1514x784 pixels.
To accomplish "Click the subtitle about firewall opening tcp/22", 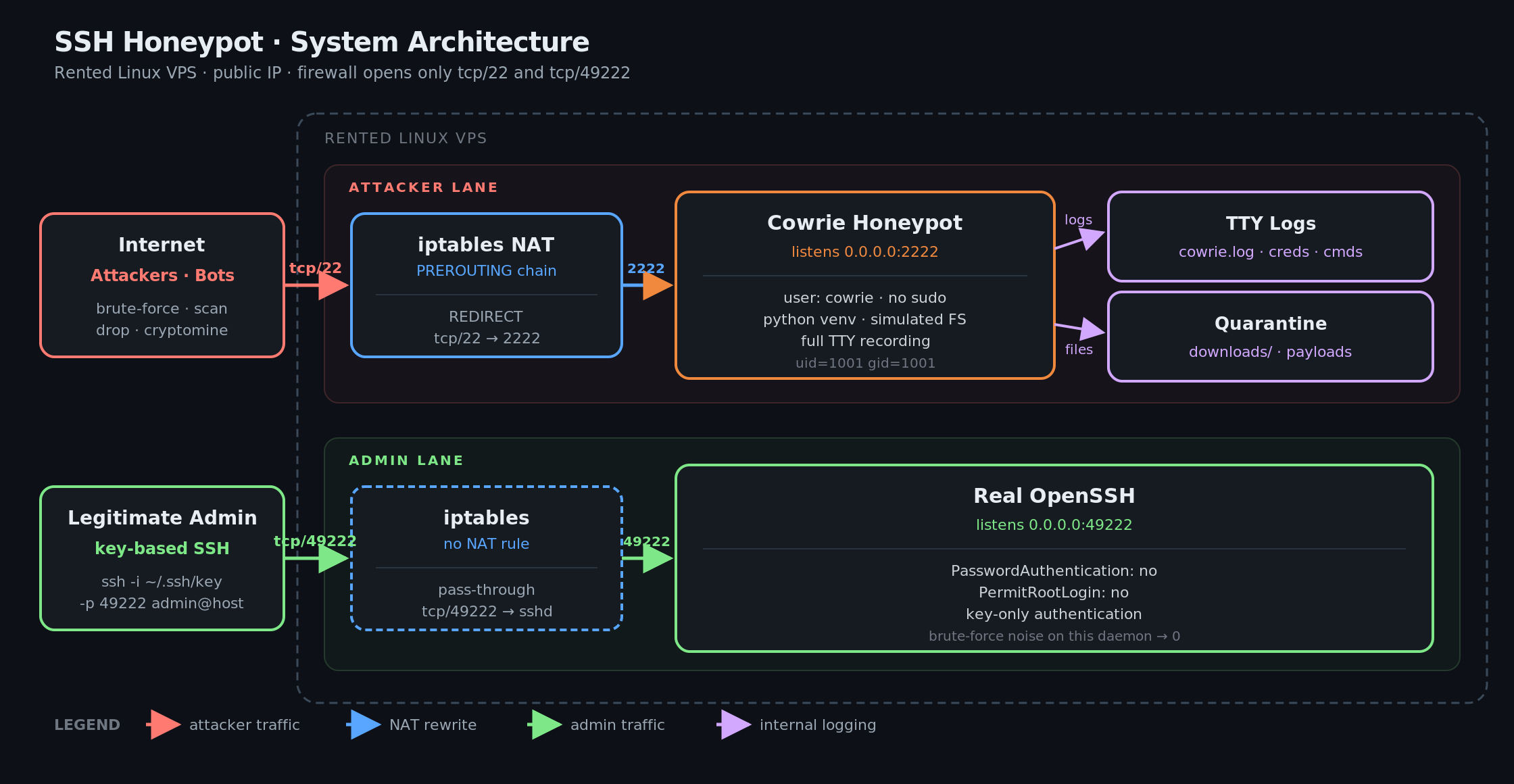I will (x=342, y=73).
